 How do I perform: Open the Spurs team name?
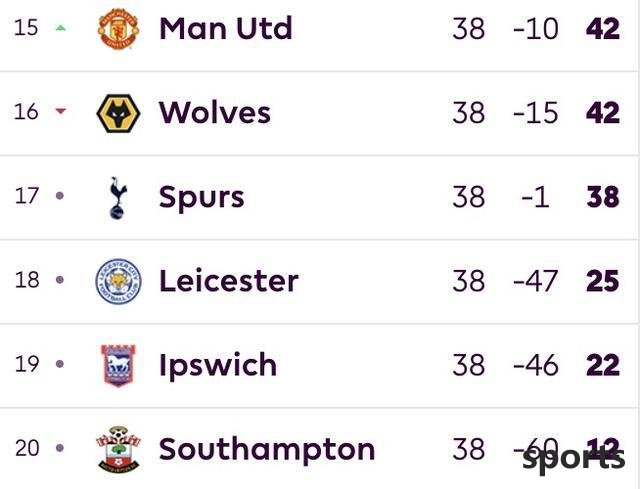(x=202, y=198)
